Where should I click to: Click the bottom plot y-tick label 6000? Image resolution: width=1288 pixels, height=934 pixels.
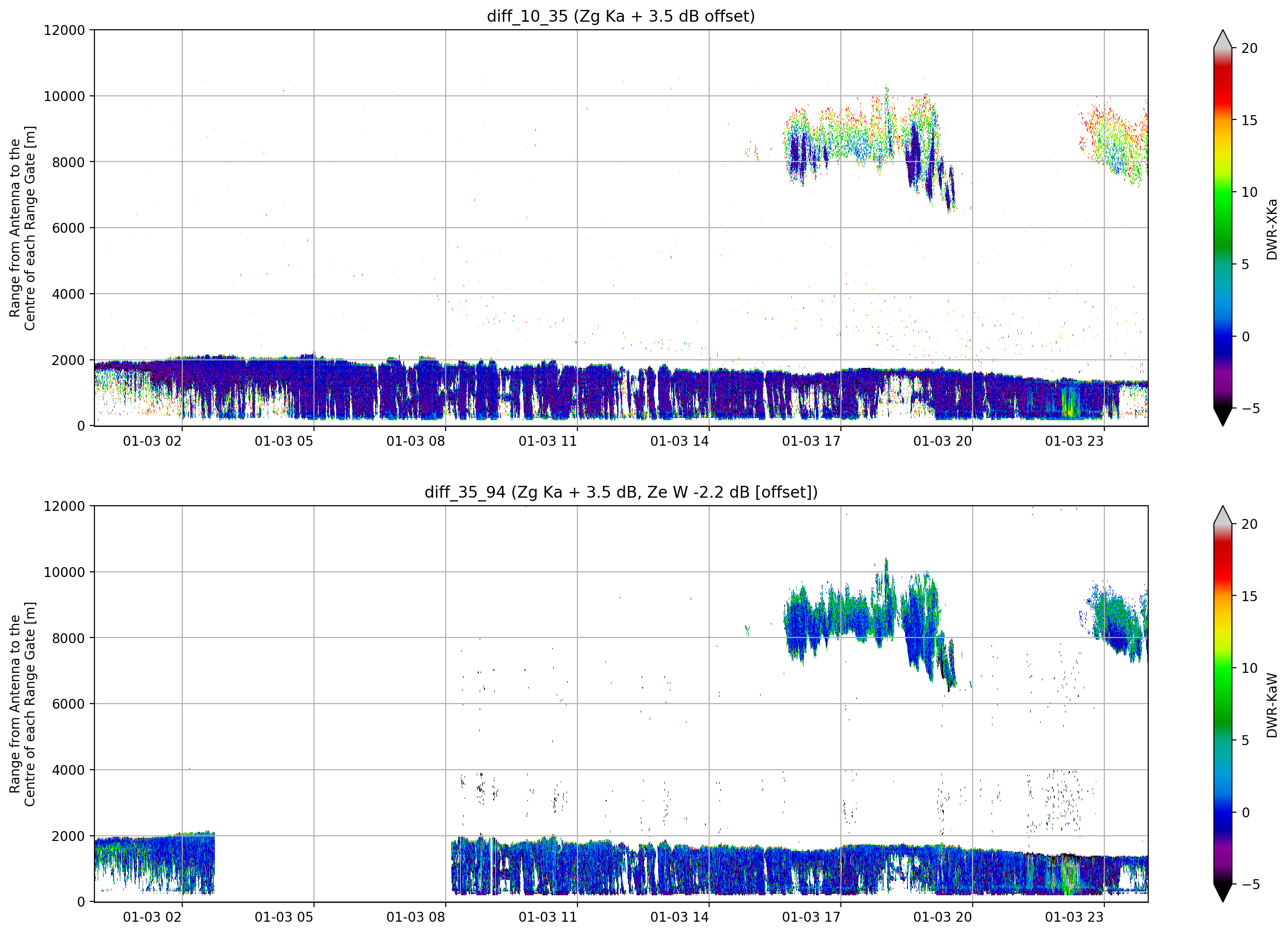pyautogui.click(x=68, y=705)
